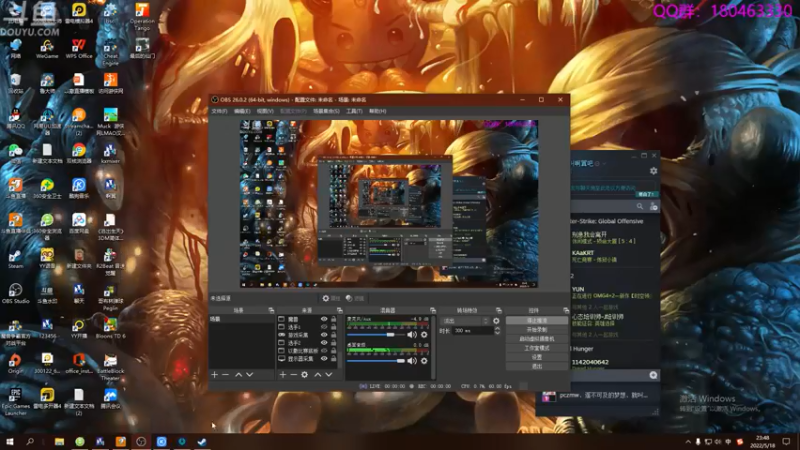
Task: Open transition properties gear next to 淡出
Action: point(496,321)
